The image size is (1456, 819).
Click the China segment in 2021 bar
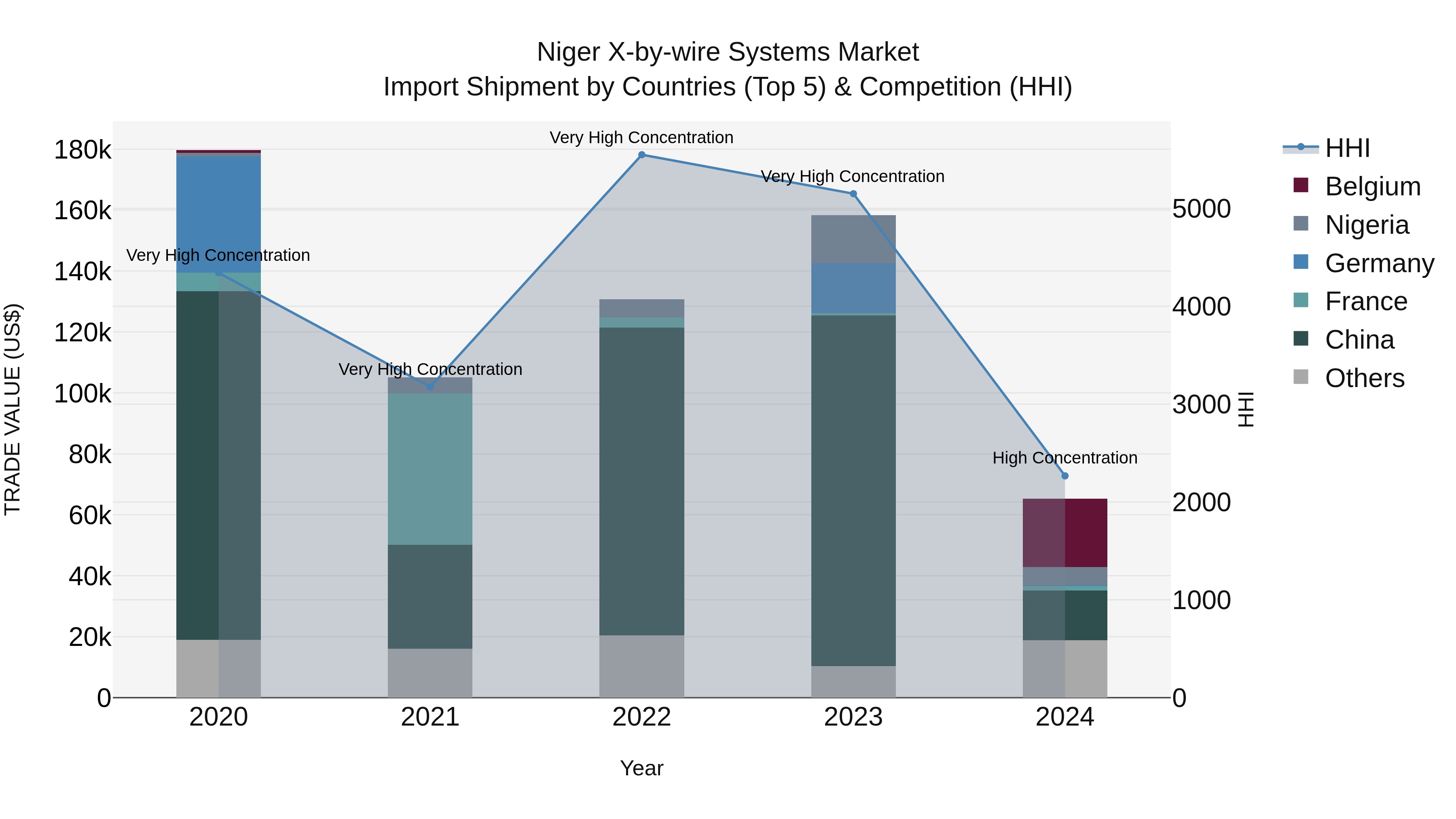coord(430,597)
